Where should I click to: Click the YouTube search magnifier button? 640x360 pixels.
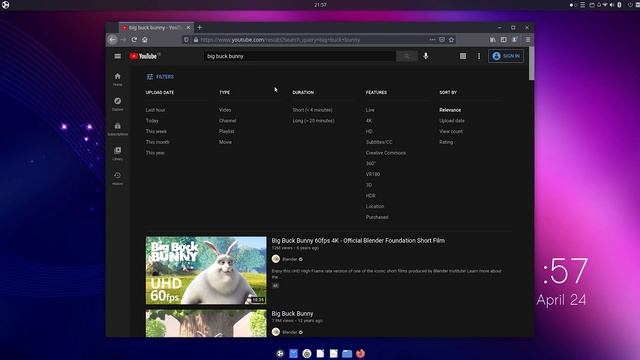coord(407,56)
